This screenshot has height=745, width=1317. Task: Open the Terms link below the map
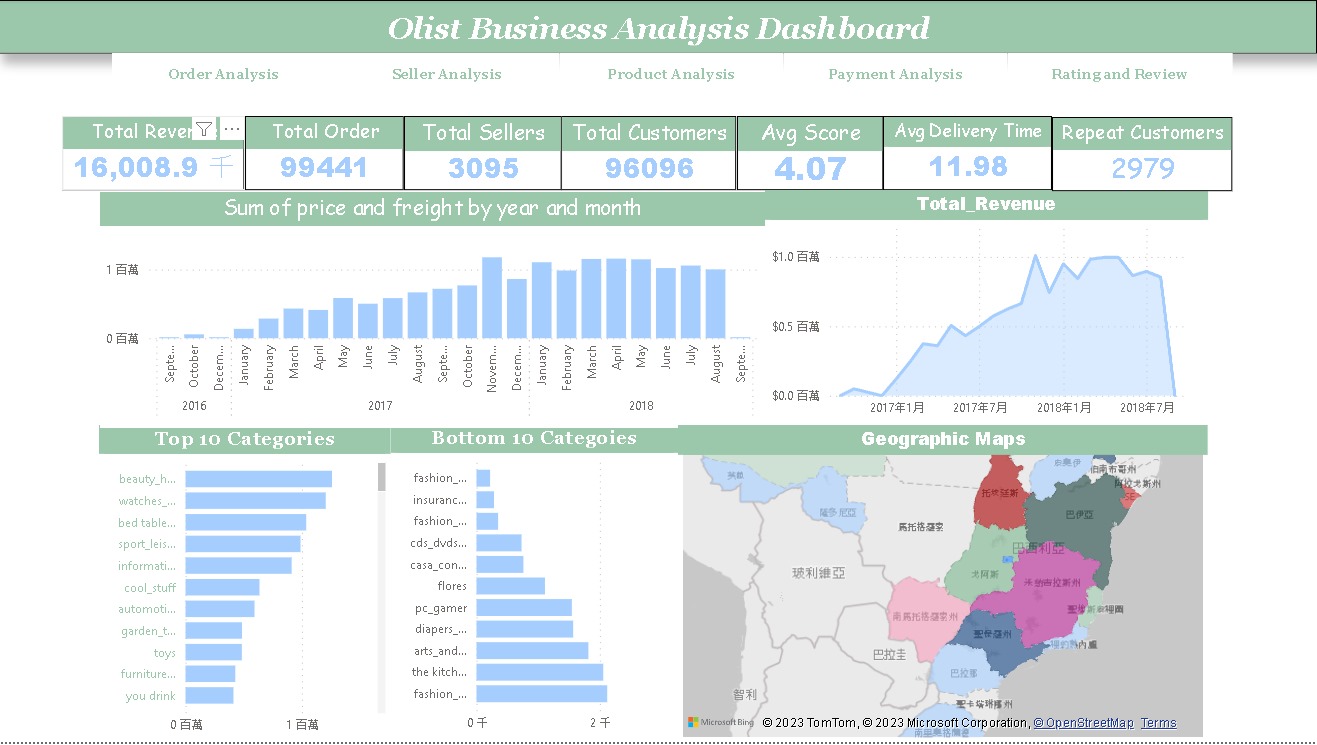pos(1158,722)
